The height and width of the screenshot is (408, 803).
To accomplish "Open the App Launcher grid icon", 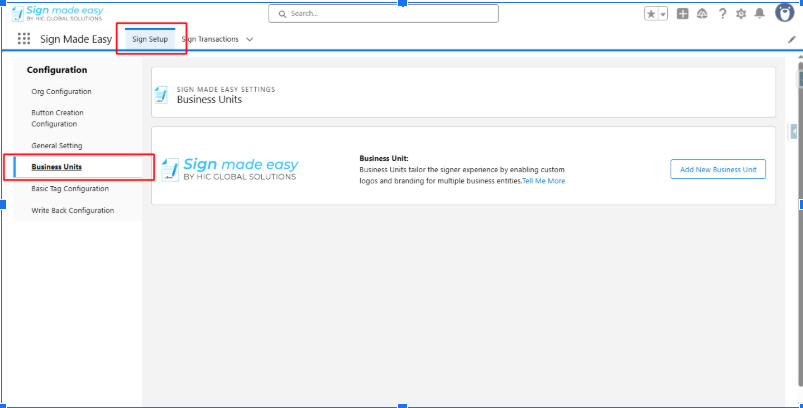I will (x=24, y=39).
